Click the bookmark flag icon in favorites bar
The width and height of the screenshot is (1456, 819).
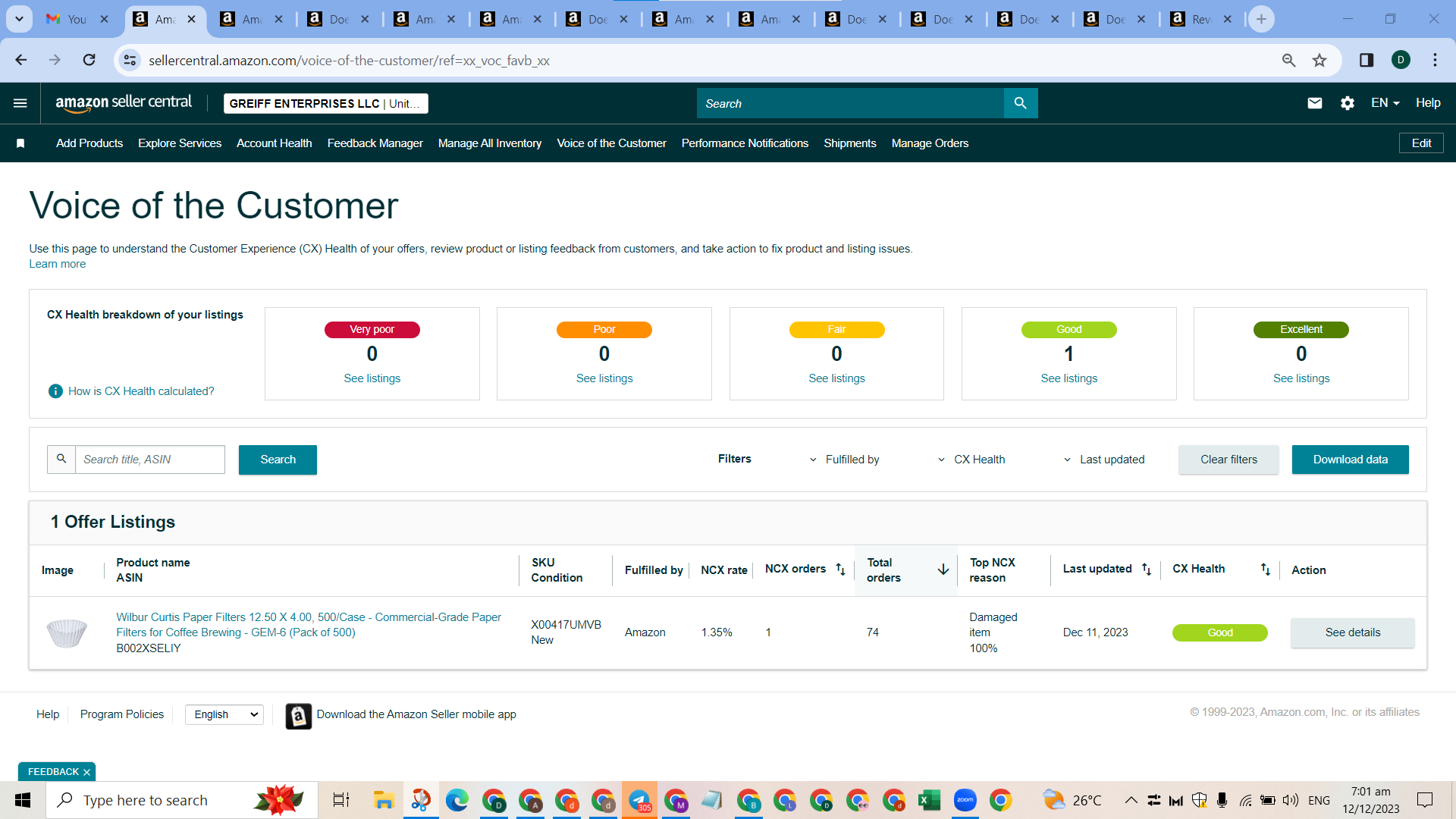(x=20, y=143)
